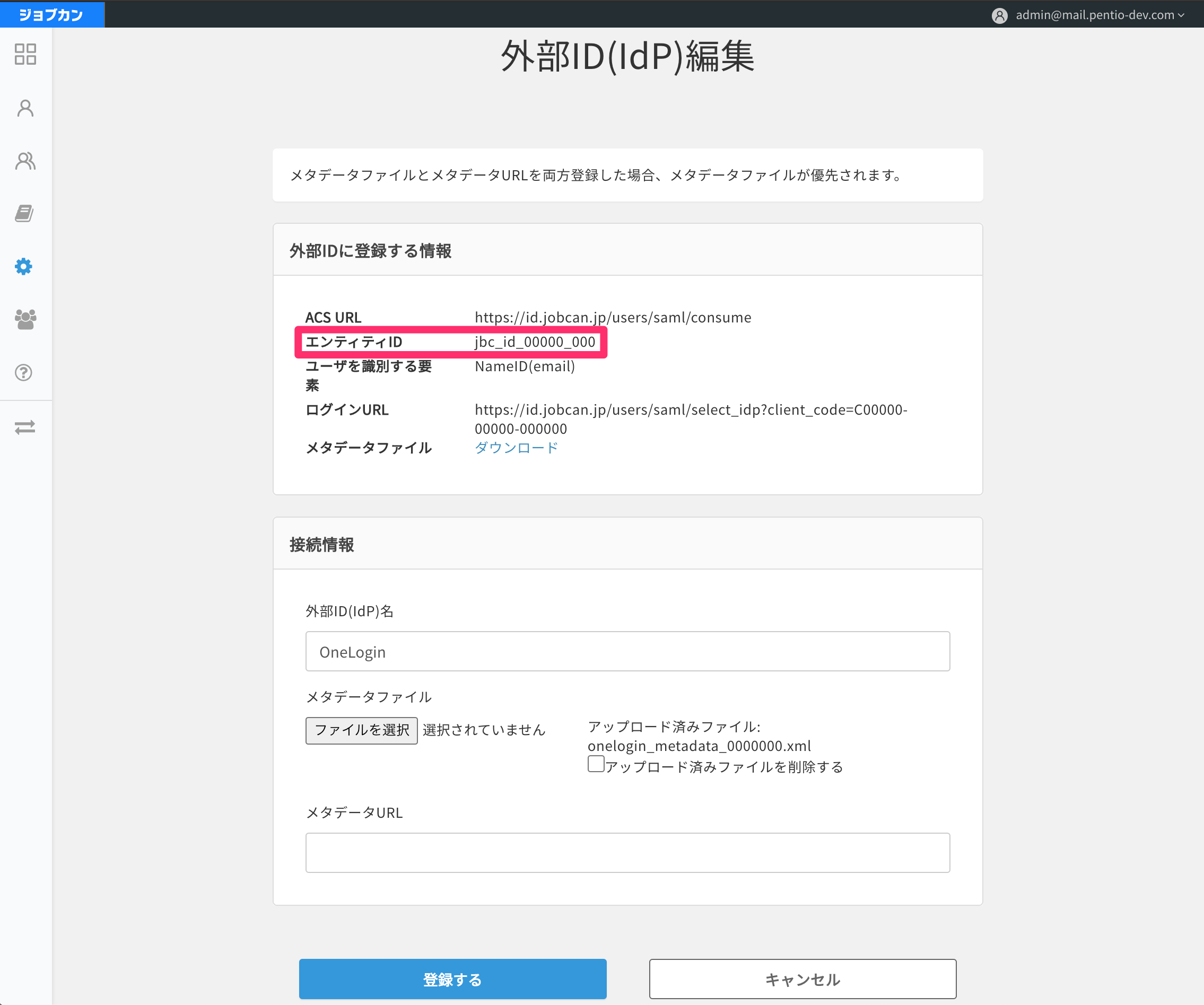Screen dimensions: 1204x1005
Task: Click the エンティティID label
Action: (354, 342)
